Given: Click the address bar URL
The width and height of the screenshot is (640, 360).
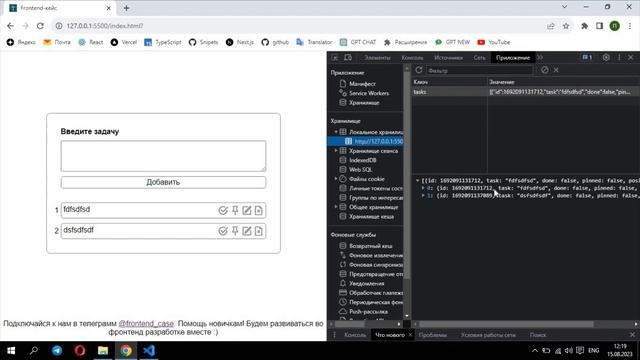Looking at the screenshot, I should click(x=105, y=26).
